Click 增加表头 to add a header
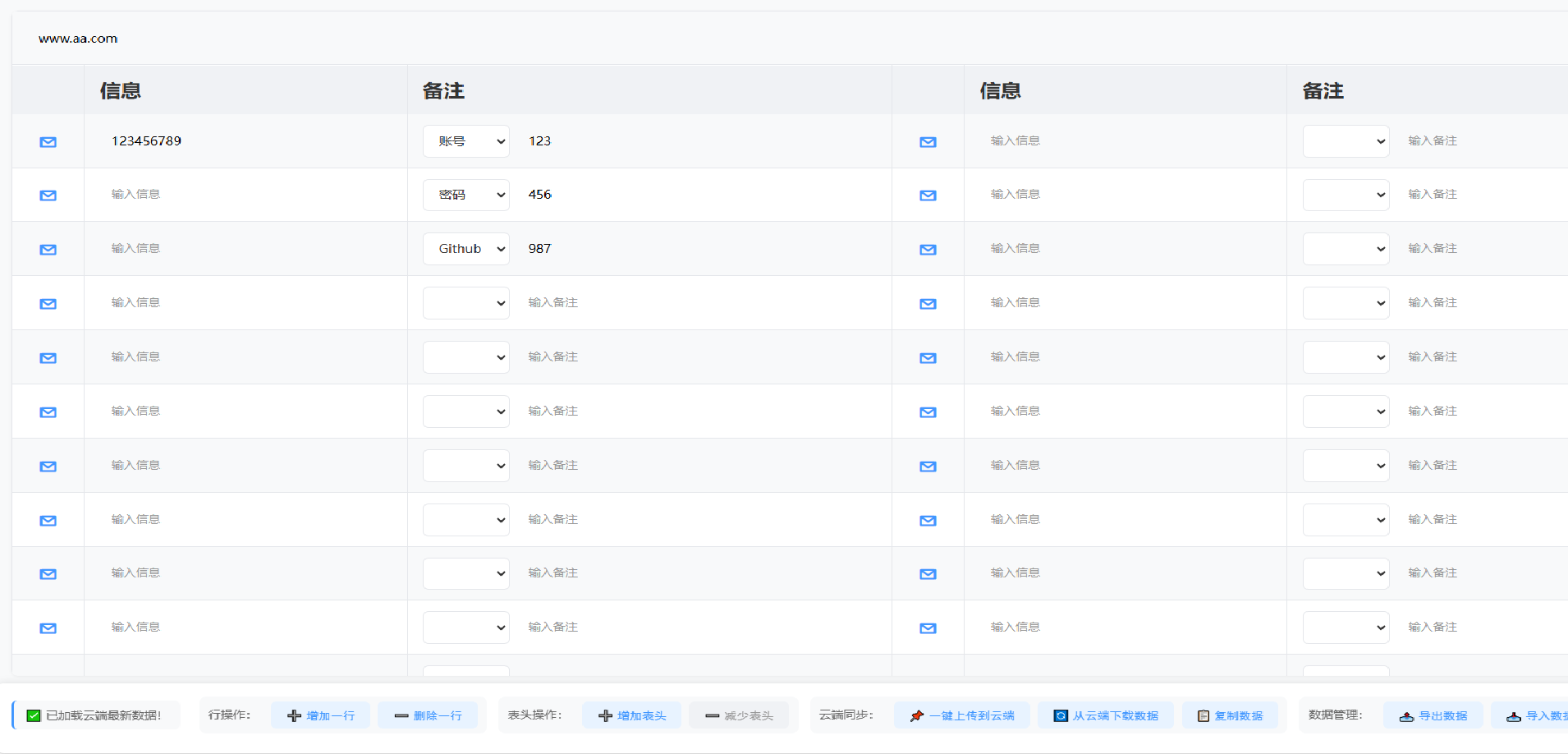 (632, 715)
